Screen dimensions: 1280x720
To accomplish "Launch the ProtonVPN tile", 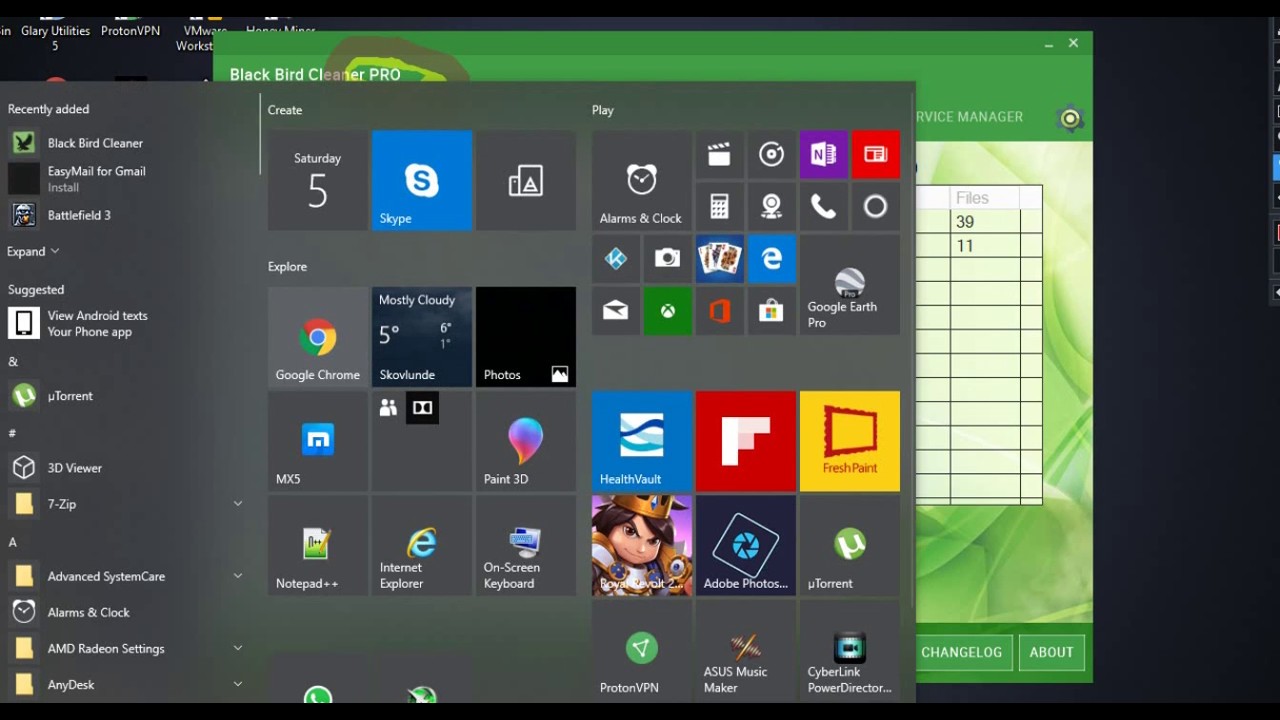I will pyautogui.click(x=641, y=649).
